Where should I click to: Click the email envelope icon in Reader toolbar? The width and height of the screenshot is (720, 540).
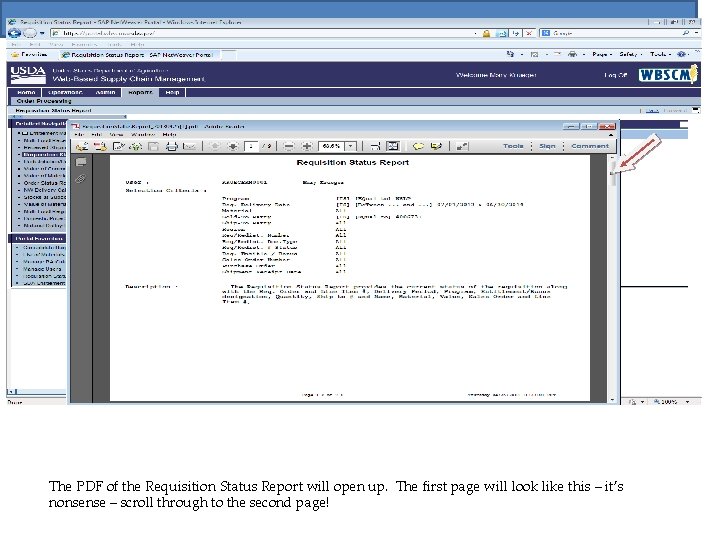(189, 147)
